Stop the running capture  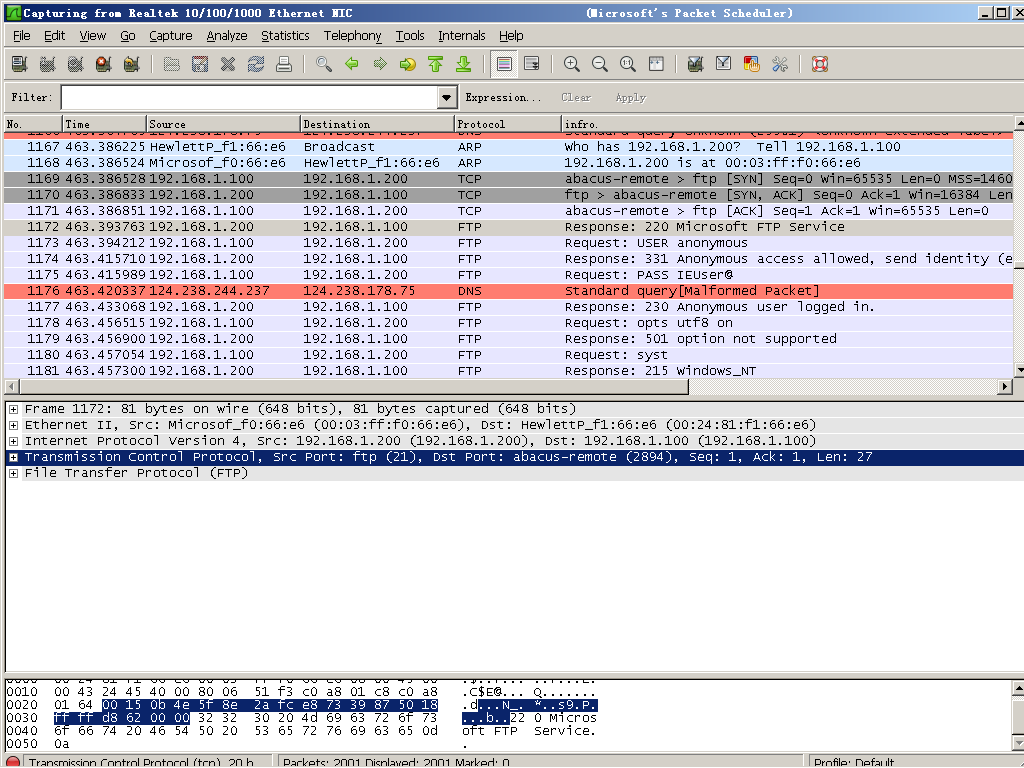103,64
